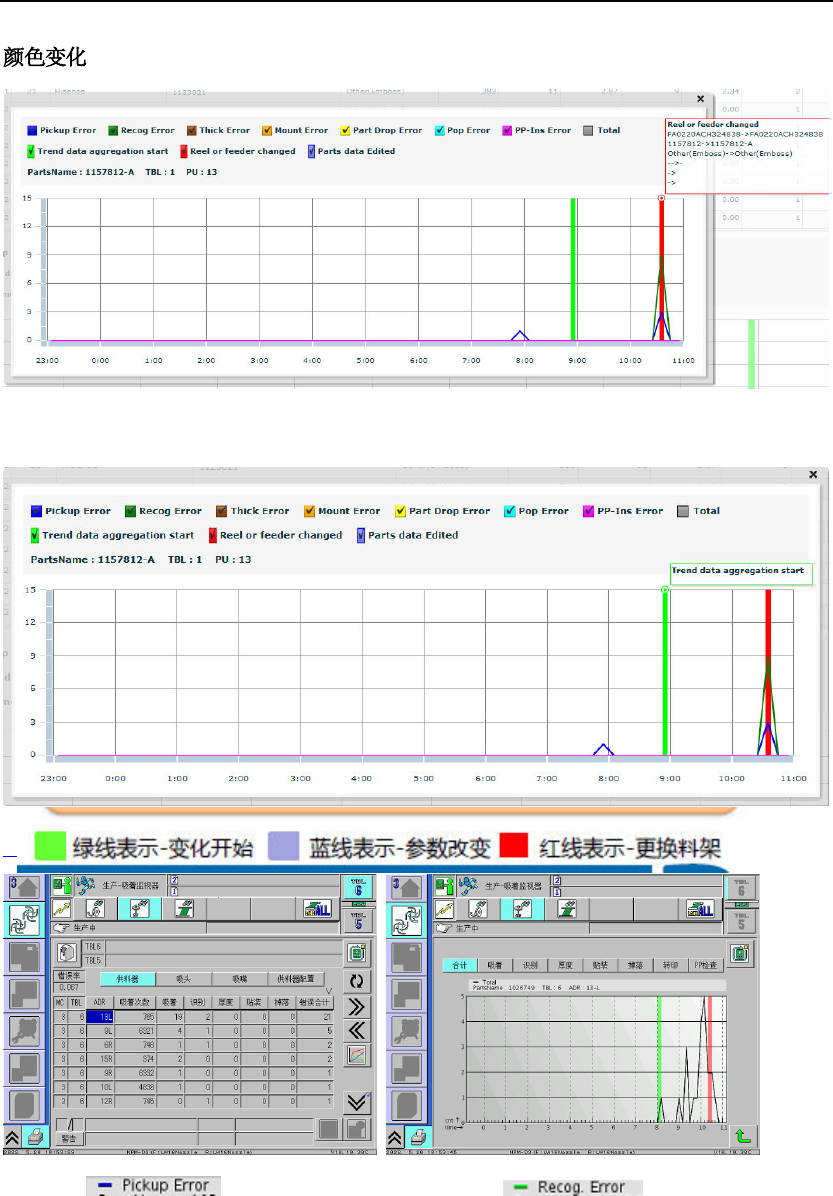Open the yellow trend arrow icon in the trend graph panel
Screen dimensions: 833x1196
pyautogui.click(x=445, y=908)
